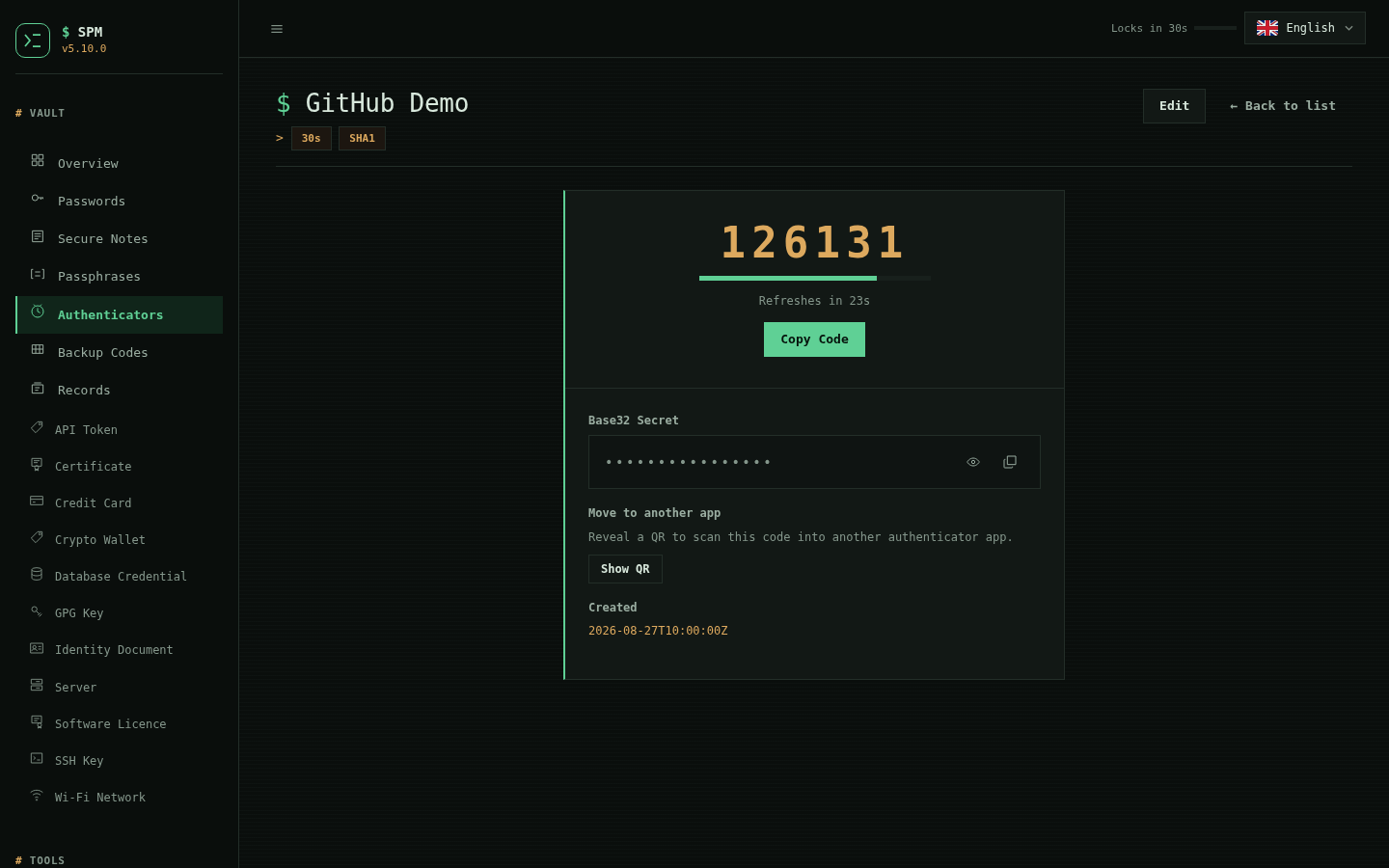Click the Edit button

tap(1174, 106)
